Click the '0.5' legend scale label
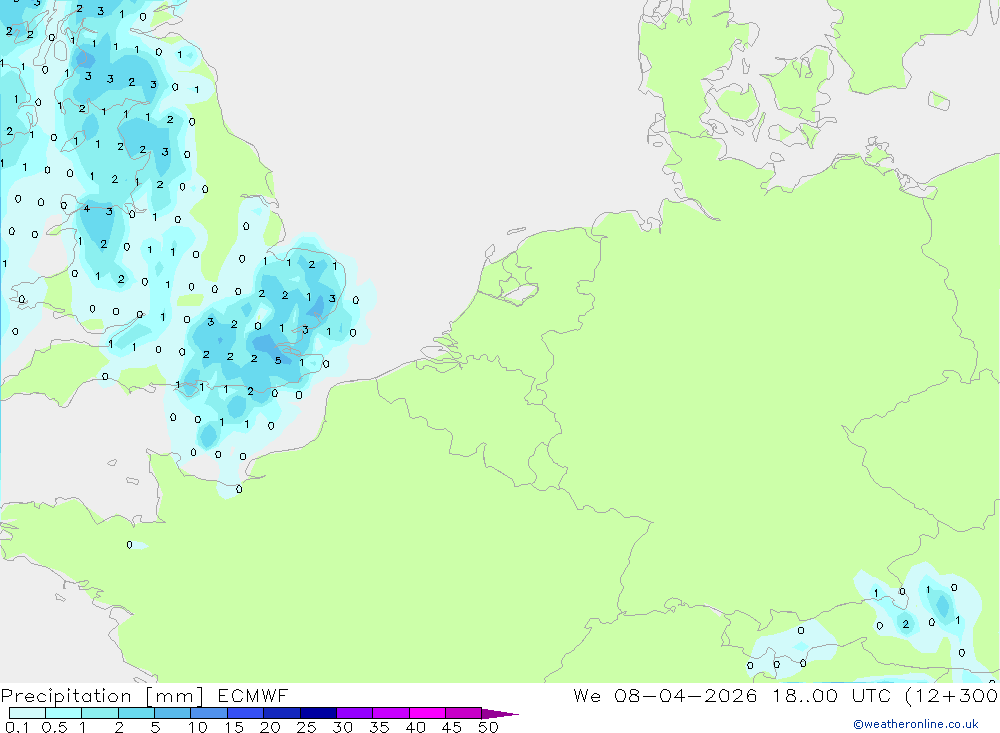This screenshot has width=1000, height=733. (x=54, y=727)
